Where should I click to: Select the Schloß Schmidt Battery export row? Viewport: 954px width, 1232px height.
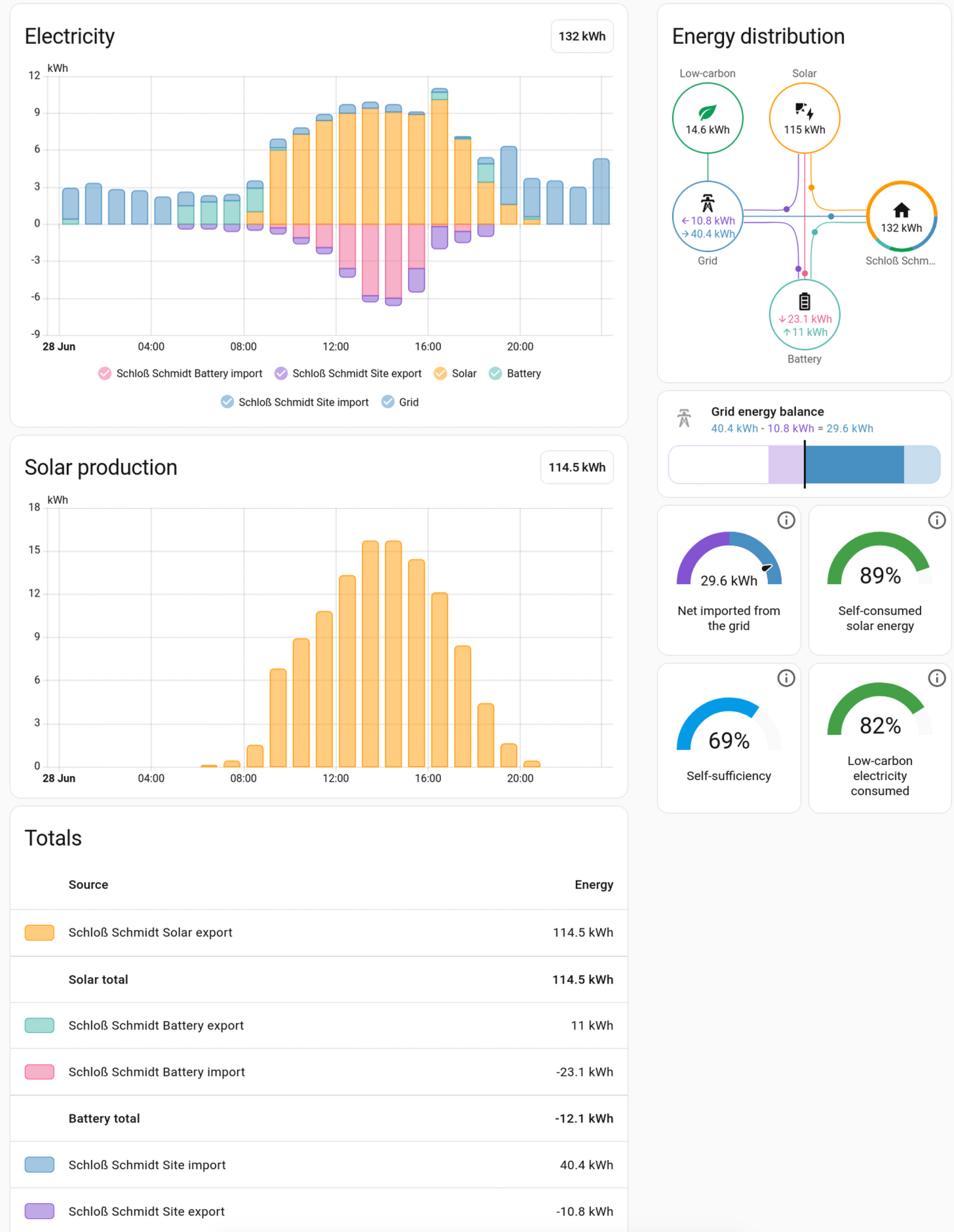pyautogui.click(x=319, y=1026)
